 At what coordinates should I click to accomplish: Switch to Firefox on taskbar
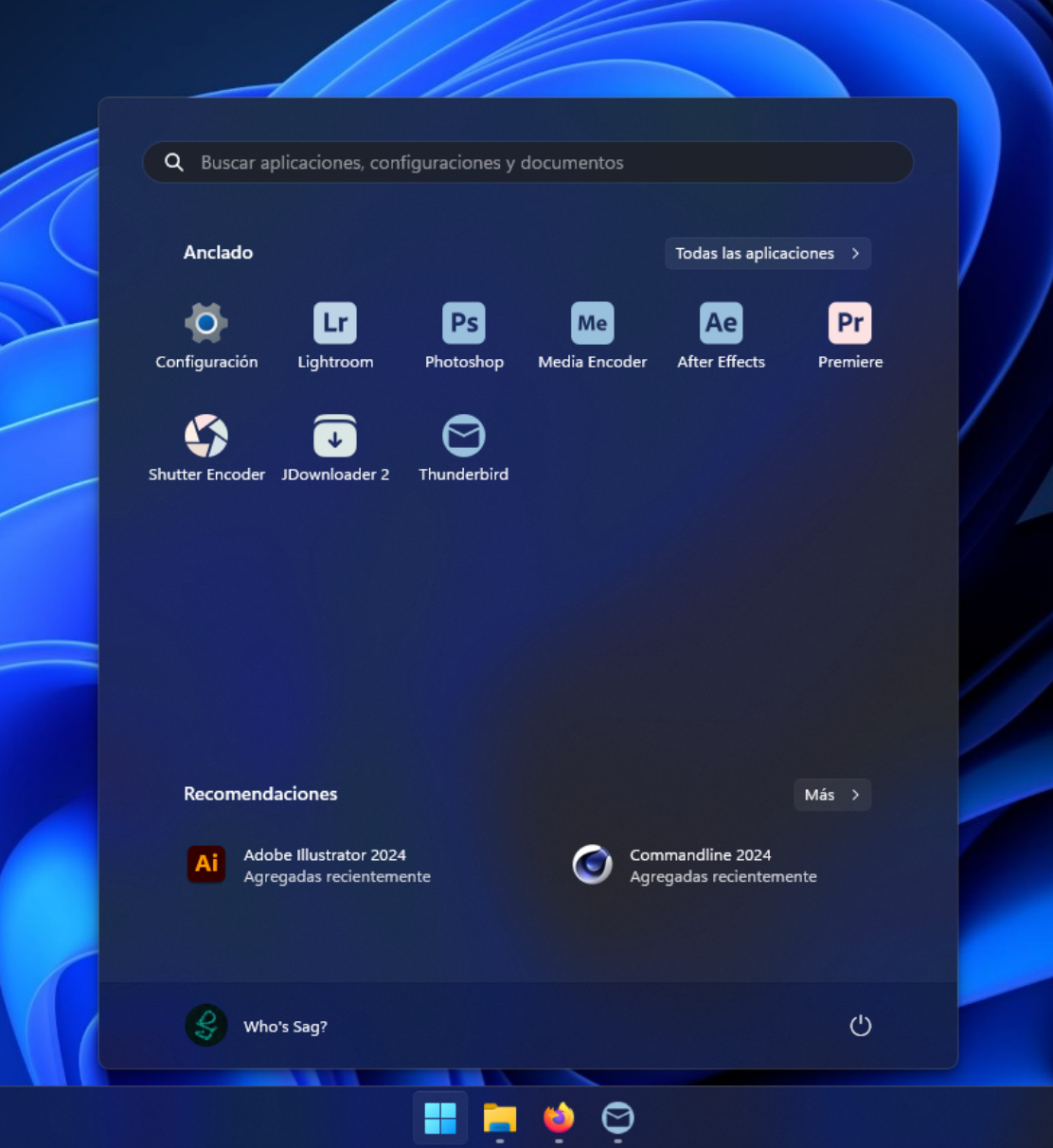(x=559, y=1118)
